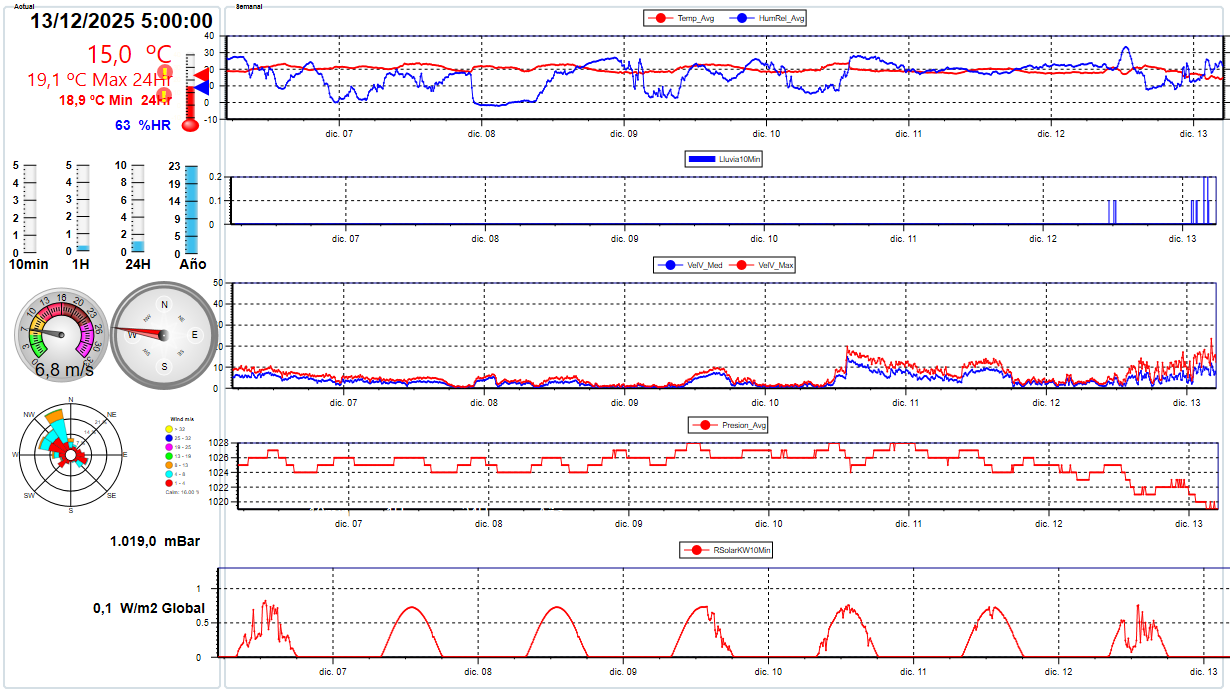
Task: Click the 1H rain gauge column
Action: click(x=83, y=208)
